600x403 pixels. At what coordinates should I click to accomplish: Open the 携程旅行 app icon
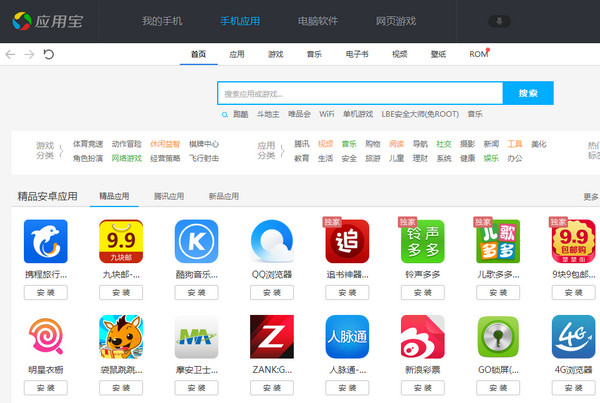click(46, 241)
